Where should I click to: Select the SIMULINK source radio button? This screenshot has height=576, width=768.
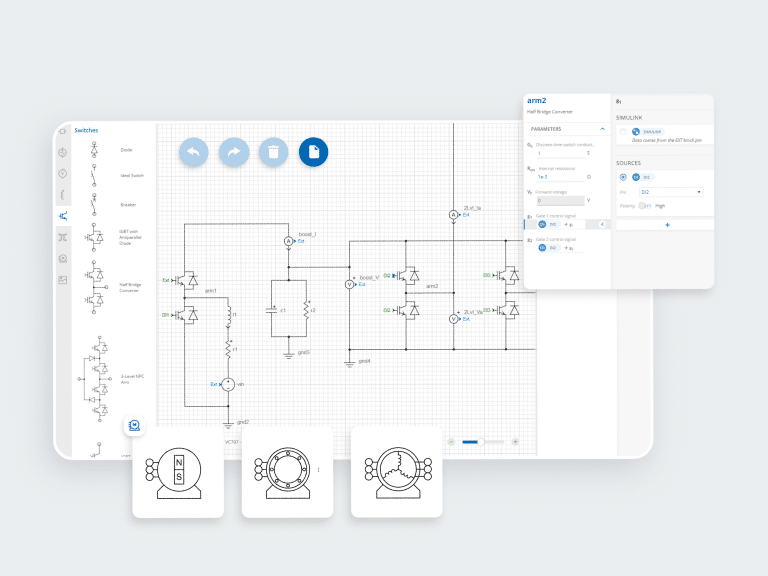coord(623,132)
